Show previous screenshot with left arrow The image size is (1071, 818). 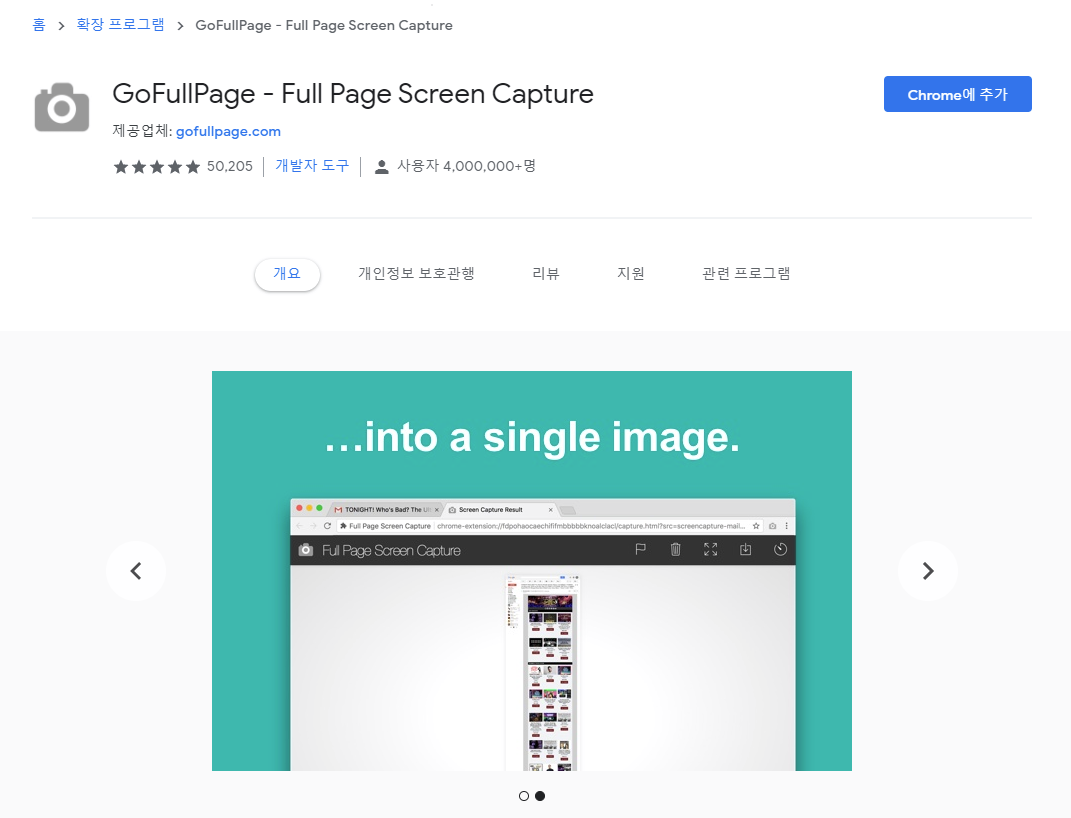coord(136,571)
